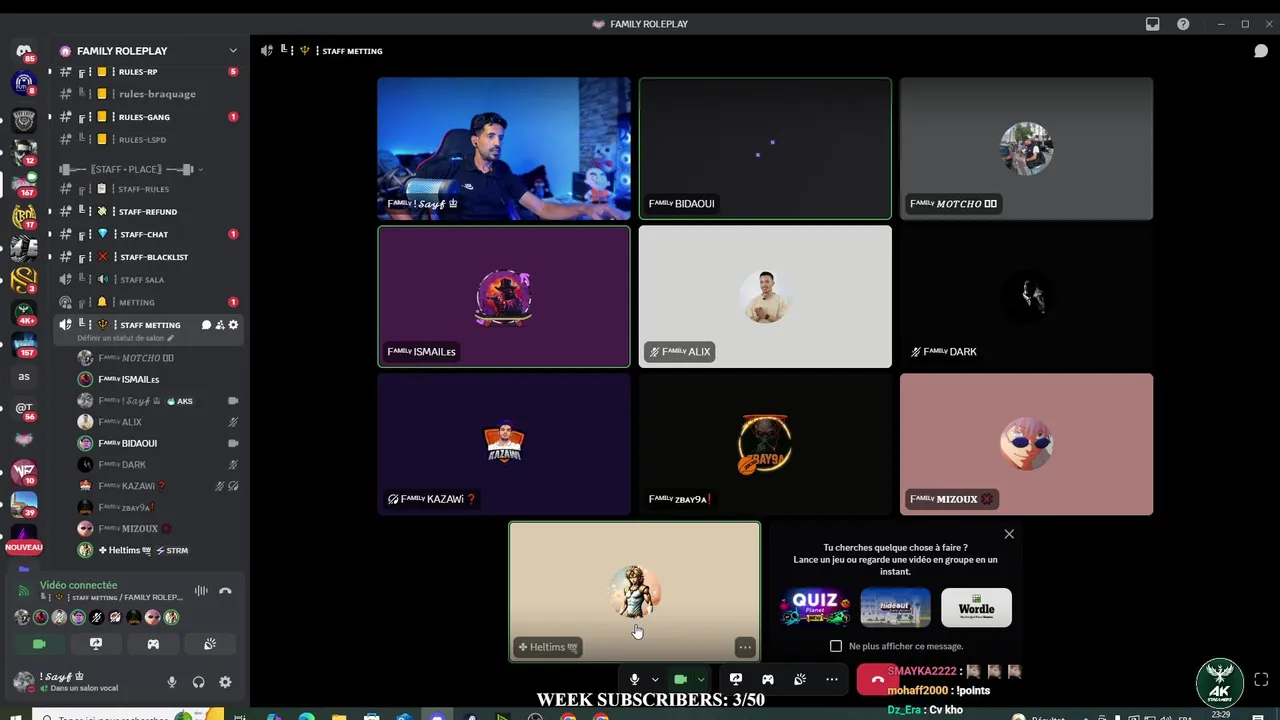Launch hideout activity

(896, 607)
